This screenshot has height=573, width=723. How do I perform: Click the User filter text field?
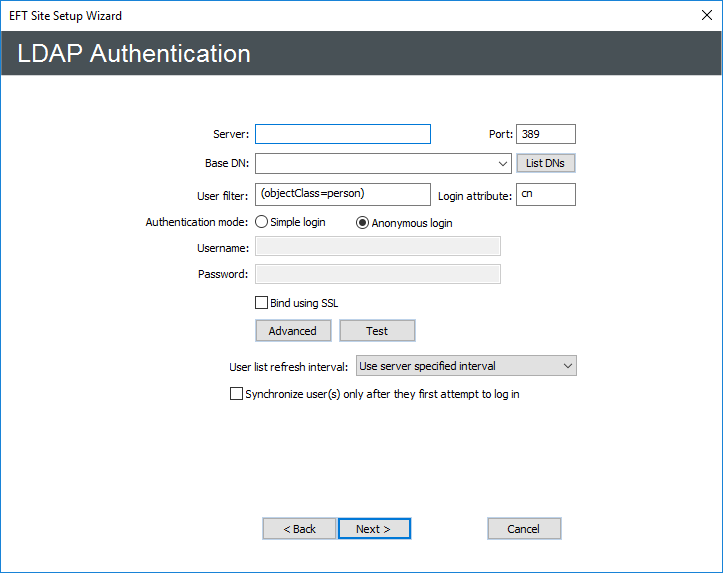point(342,194)
